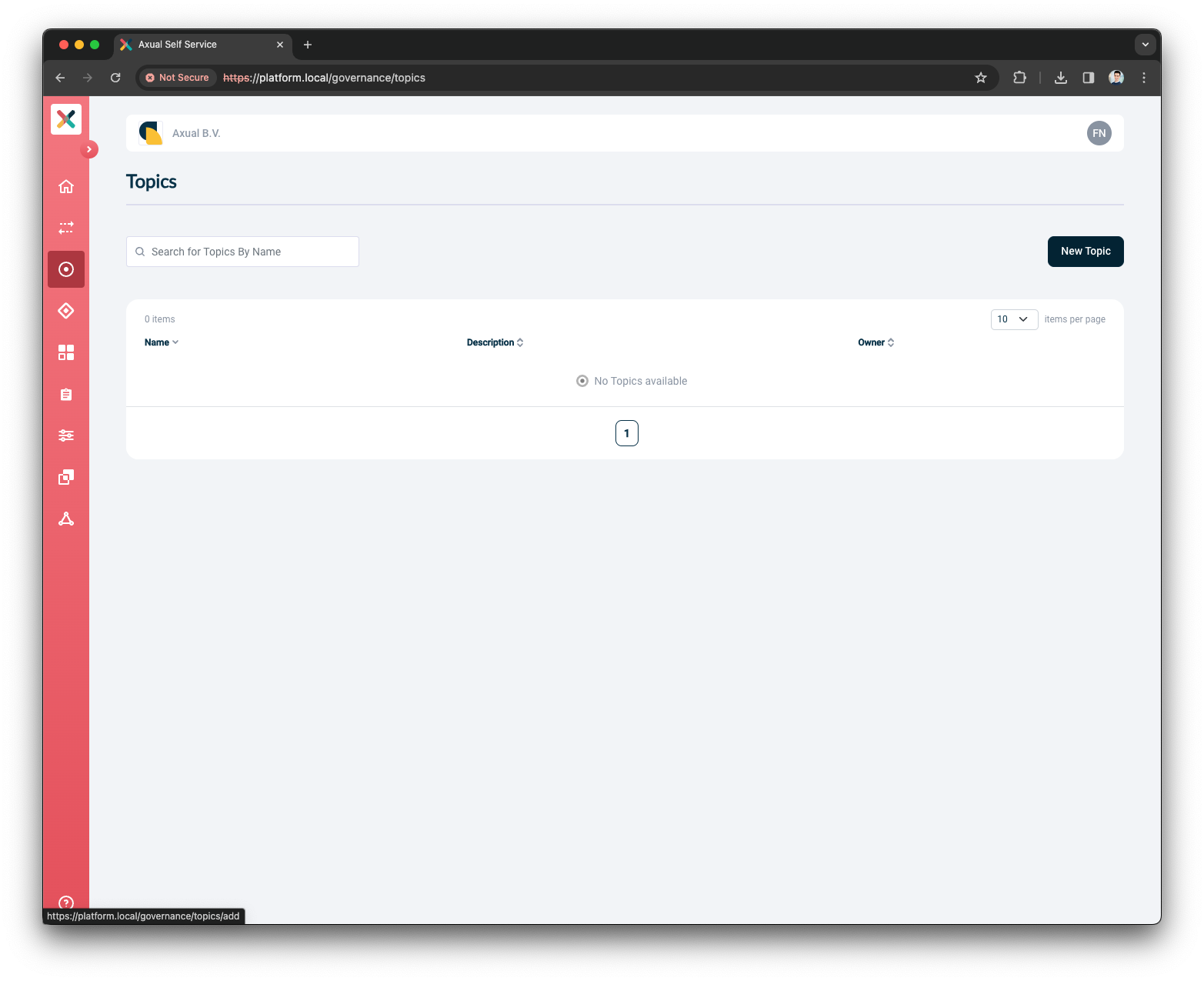Viewport: 1204px width, 981px height.
Task: Open the triangle network sidebar icon
Action: [x=66, y=519]
